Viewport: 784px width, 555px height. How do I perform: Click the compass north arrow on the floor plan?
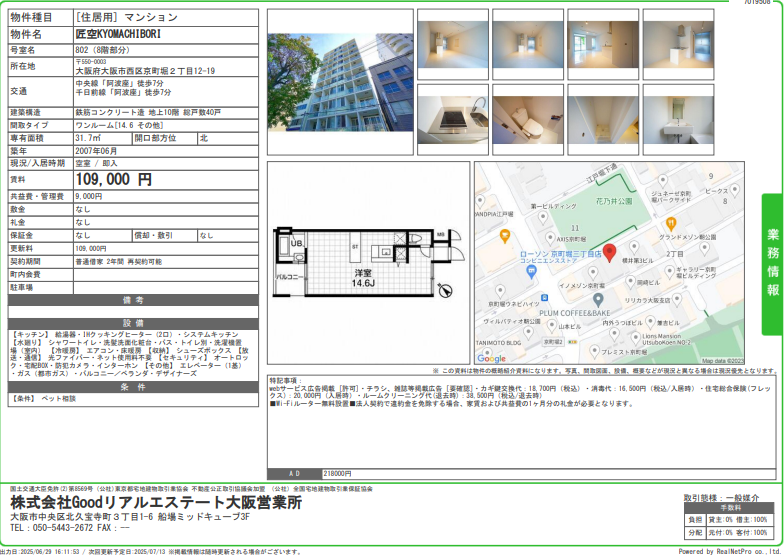pyautogui.click(x=446, y=291)
